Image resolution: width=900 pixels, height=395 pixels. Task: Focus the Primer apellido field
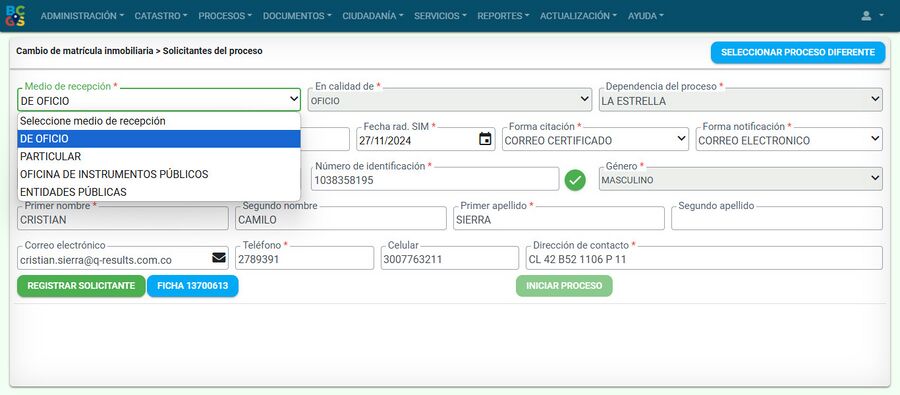point(558,219)
